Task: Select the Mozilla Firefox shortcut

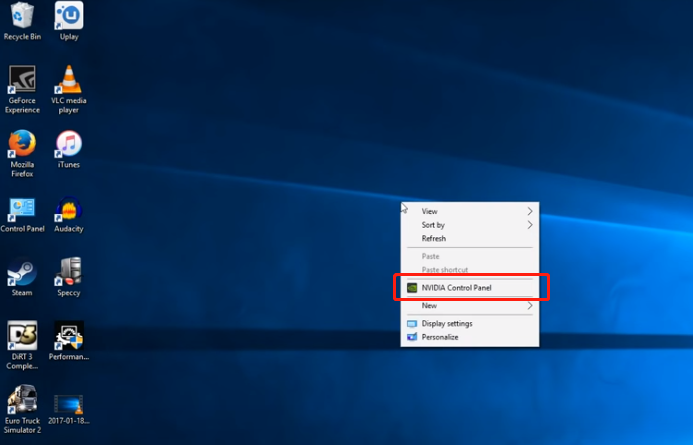Action: point(22,153)
